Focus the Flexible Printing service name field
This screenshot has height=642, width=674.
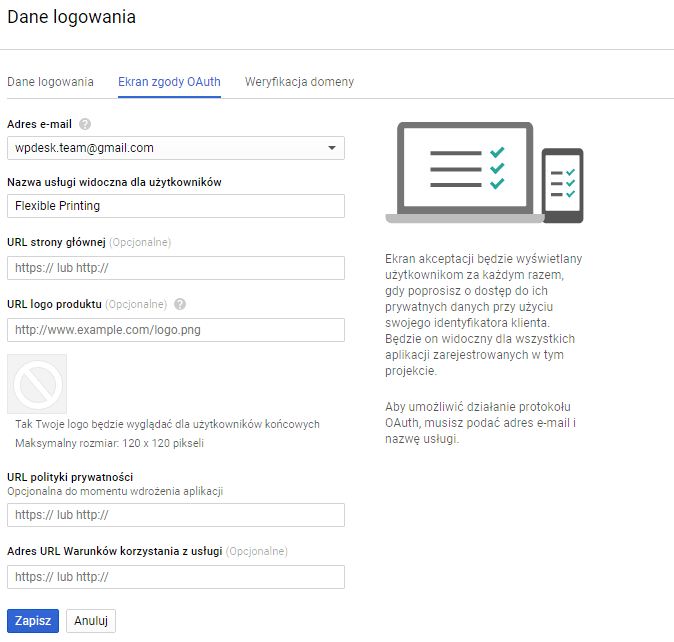pyautogui.click(x=176, y=206)
